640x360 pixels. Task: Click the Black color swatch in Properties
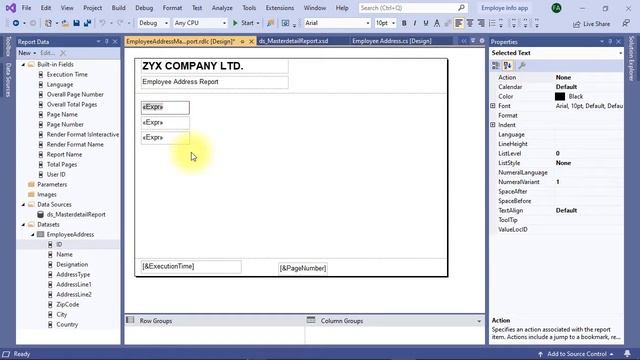560,96
